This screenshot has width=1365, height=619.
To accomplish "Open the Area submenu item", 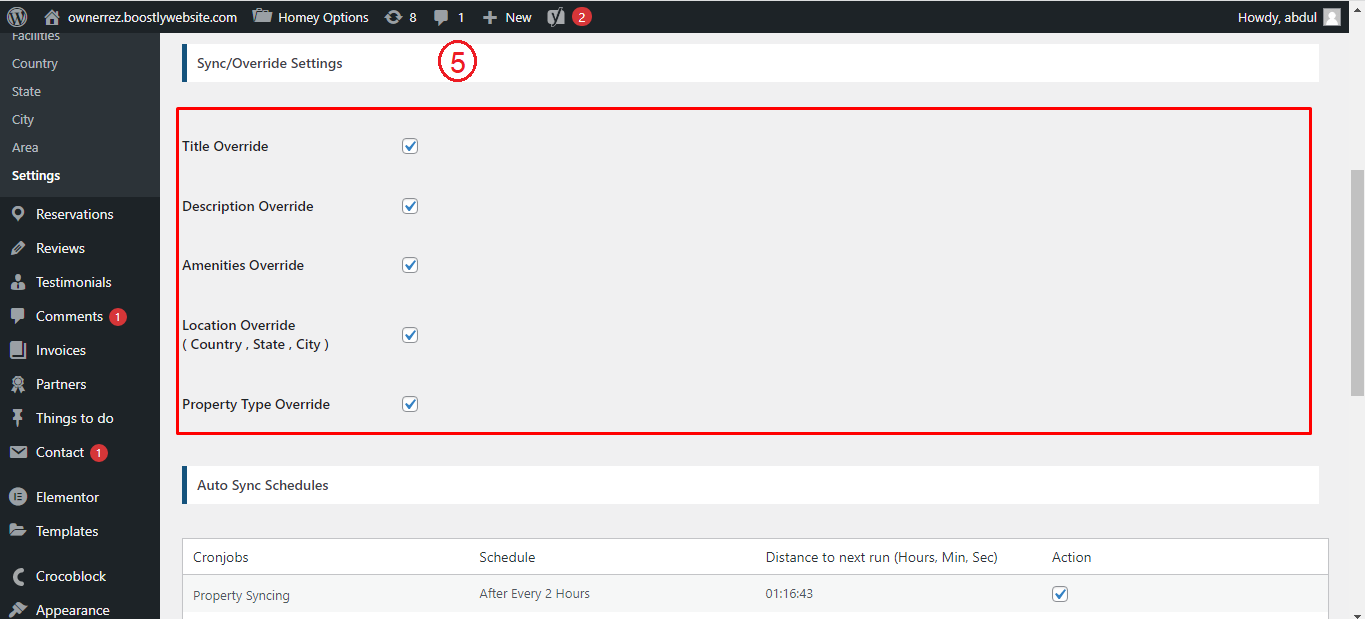I will click(x=25, y=147).
